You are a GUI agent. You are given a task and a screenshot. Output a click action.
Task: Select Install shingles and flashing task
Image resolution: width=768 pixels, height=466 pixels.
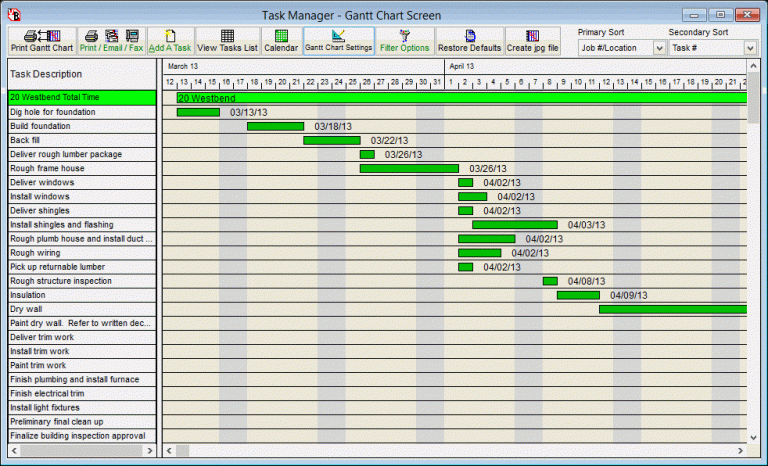tap(82, 225)
